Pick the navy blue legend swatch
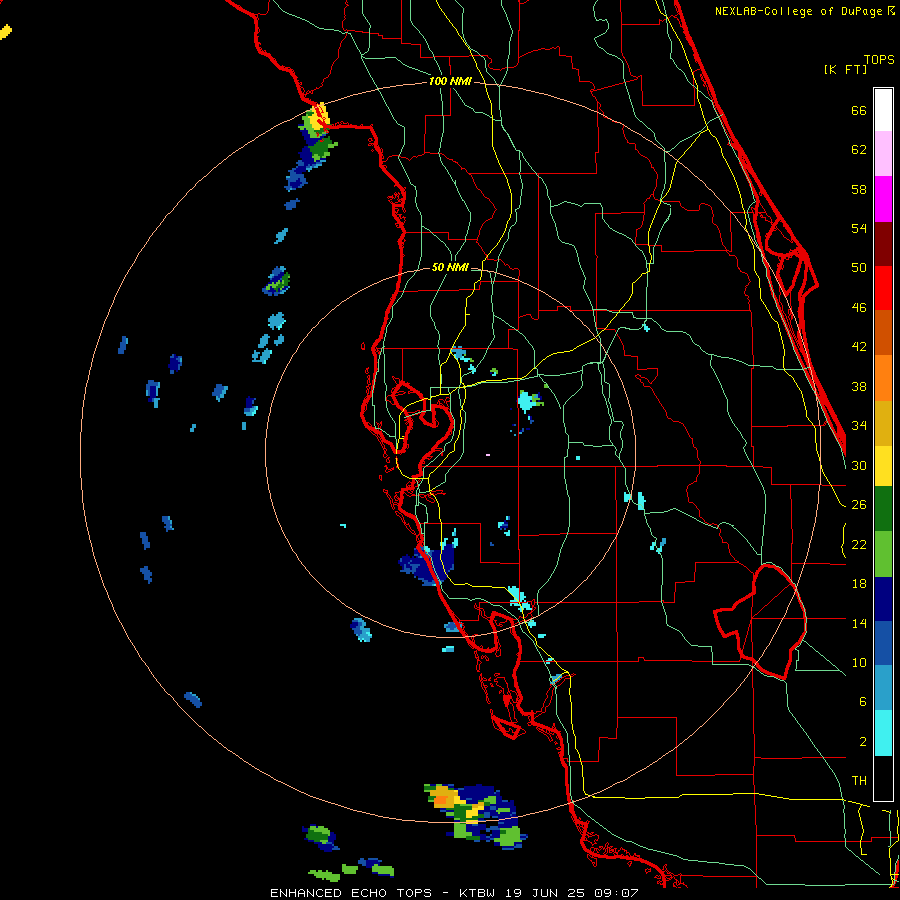Image resolution: width=900 pixels, height=900 pixels. tap(883, 599)
